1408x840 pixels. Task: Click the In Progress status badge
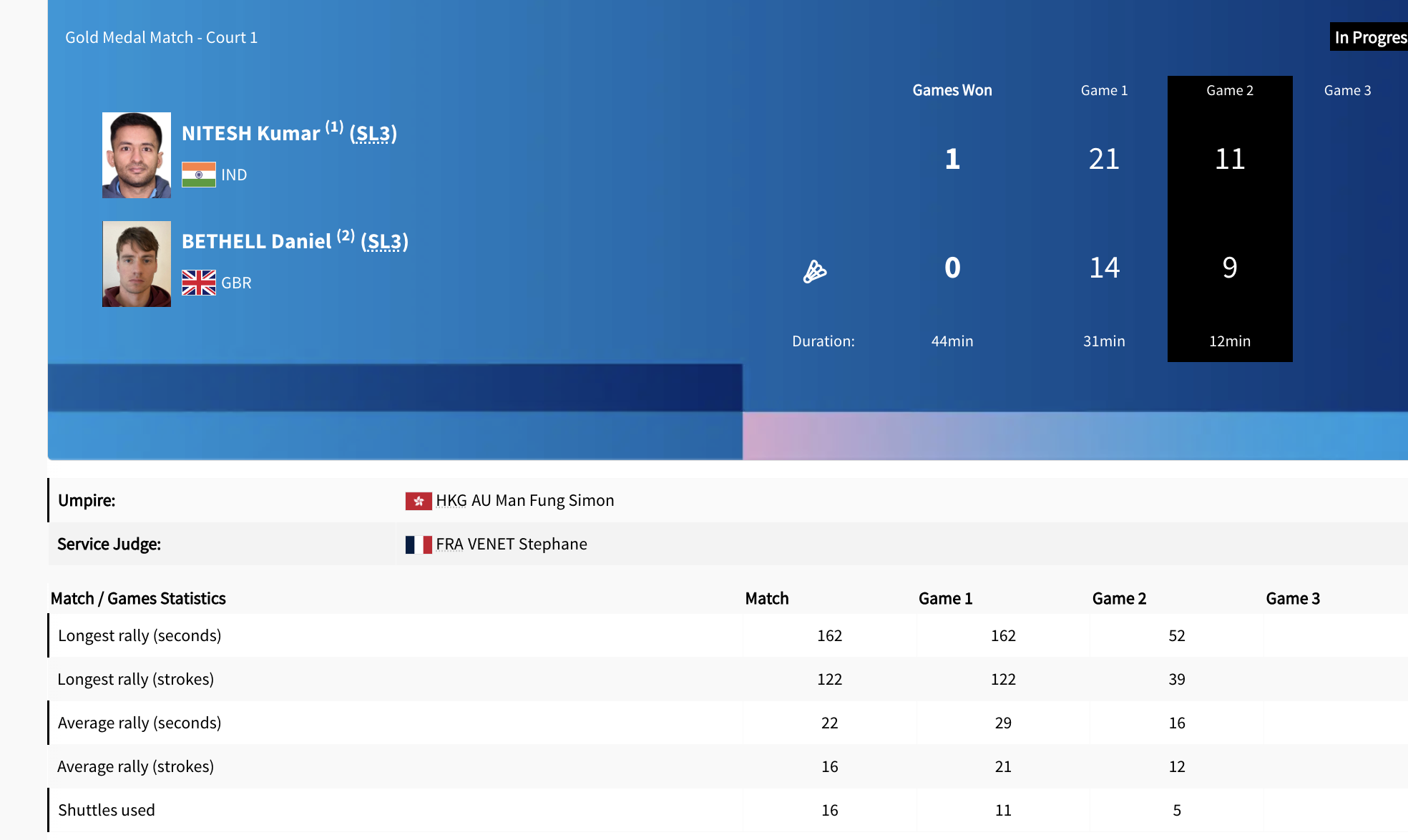[x=1369, y=37]
